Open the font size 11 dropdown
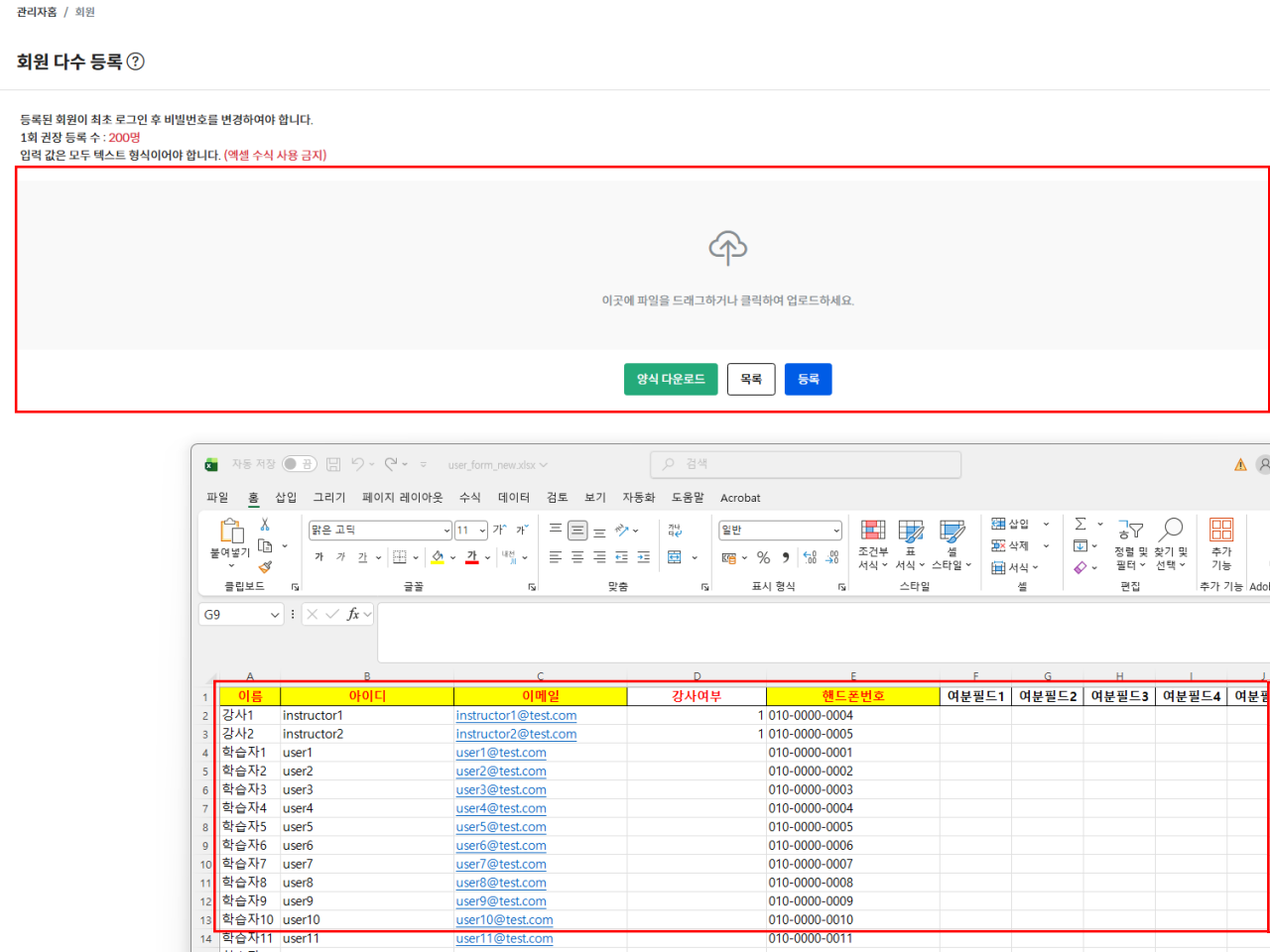 pyautogui.click(x=482, y=531)
